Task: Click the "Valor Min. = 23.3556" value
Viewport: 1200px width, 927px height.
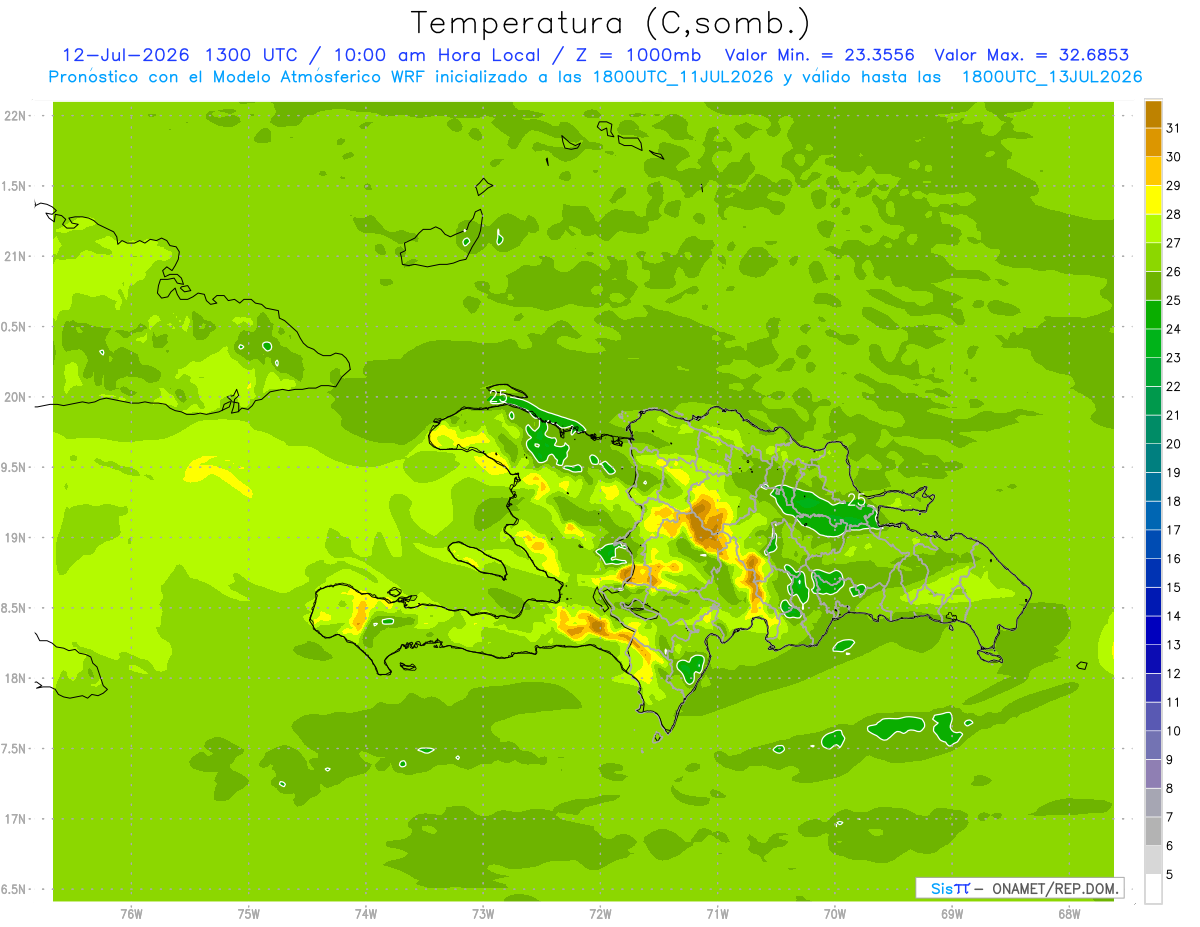Action: click(820, 55)
